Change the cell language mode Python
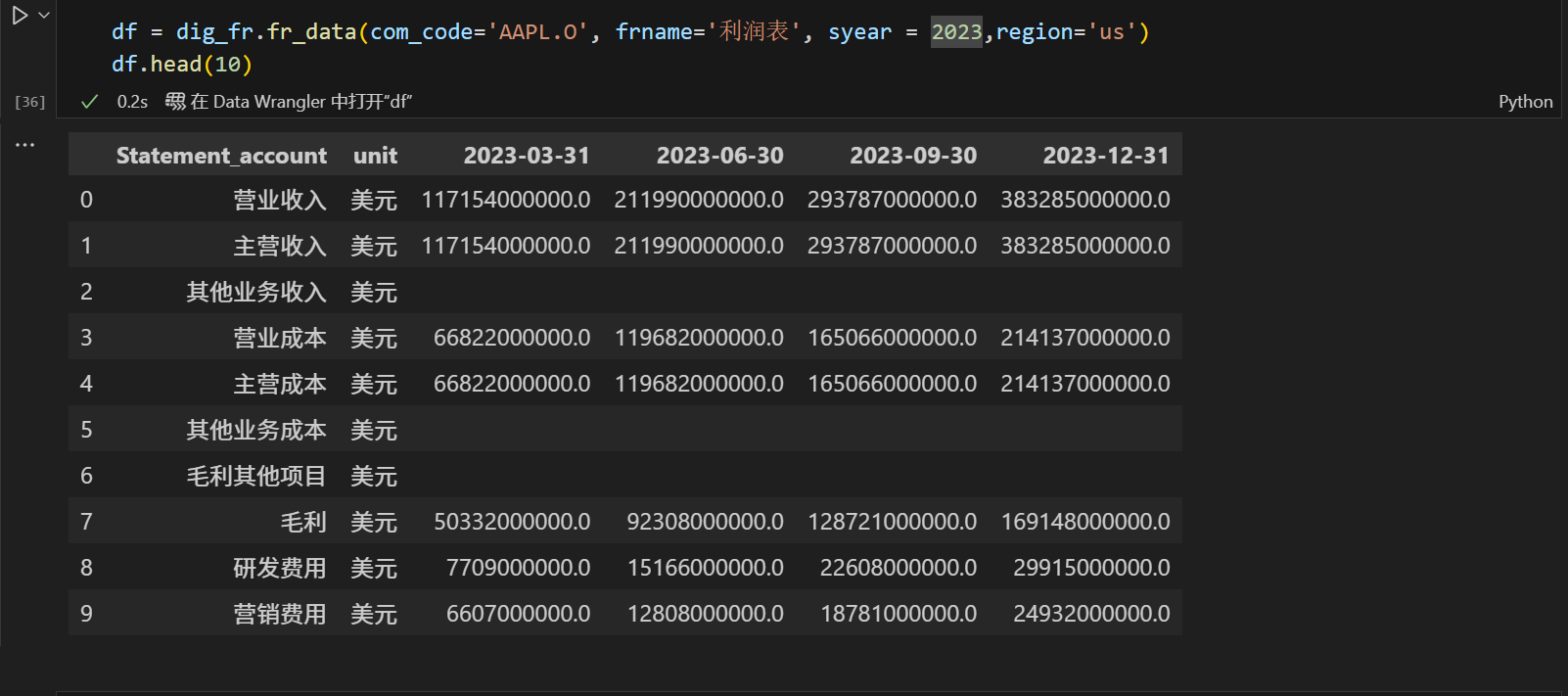This screenshot has width=1568, height=696. click(x=1525, y=102)
